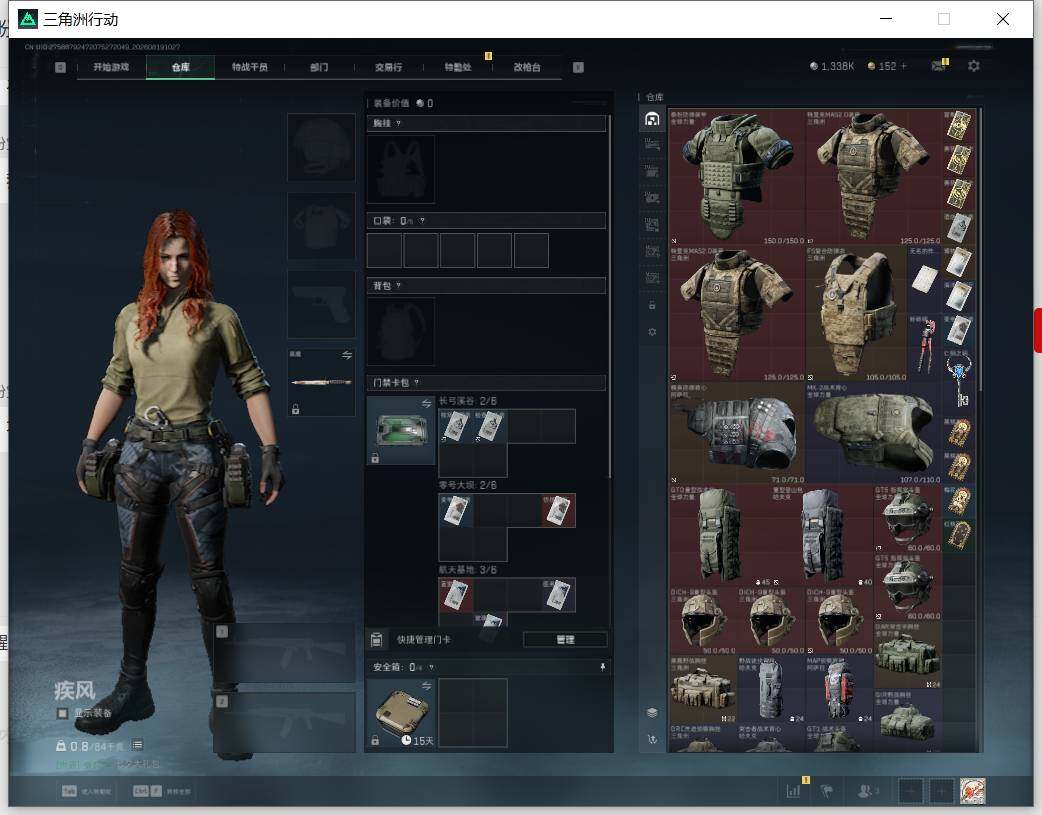Click the empty pistol slot

(321, 304)
